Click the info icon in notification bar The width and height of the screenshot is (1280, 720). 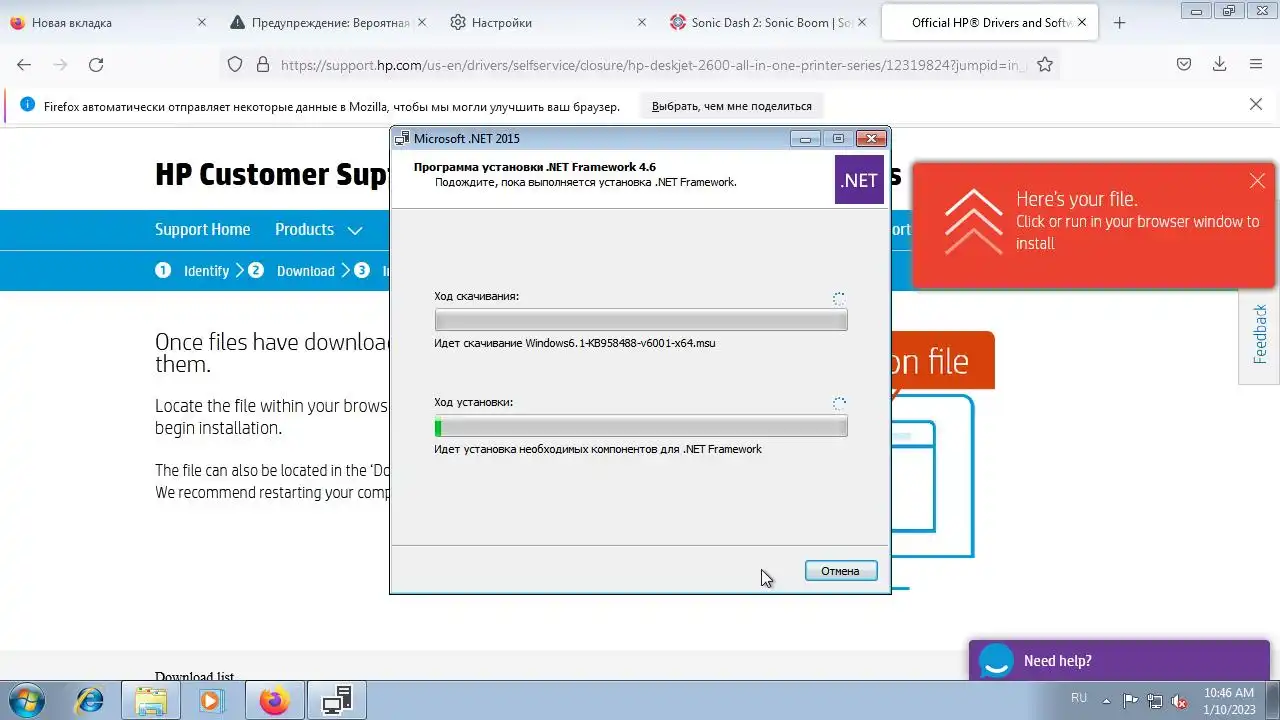click(27, 105)
